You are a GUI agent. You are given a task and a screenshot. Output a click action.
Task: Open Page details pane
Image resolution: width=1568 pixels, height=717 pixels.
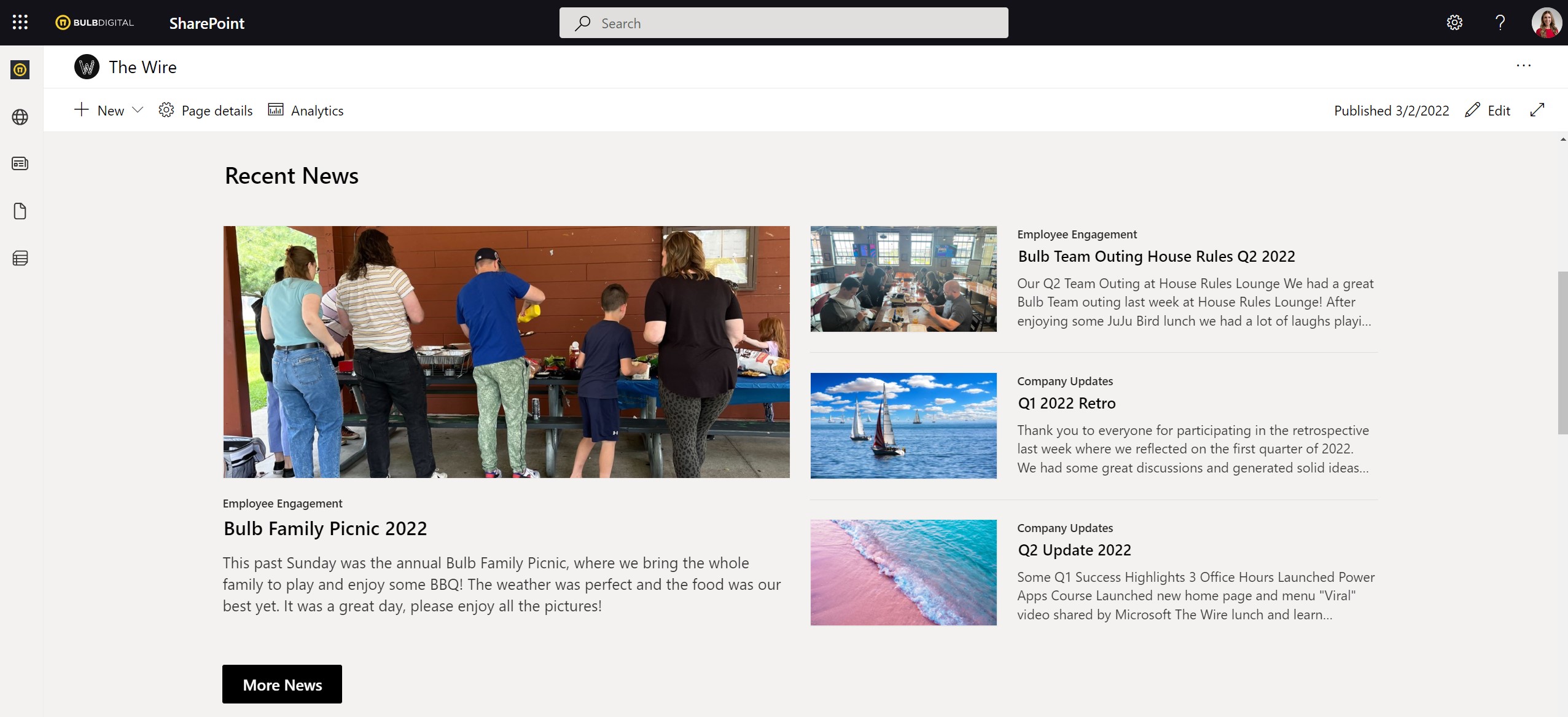click(206, 111)
